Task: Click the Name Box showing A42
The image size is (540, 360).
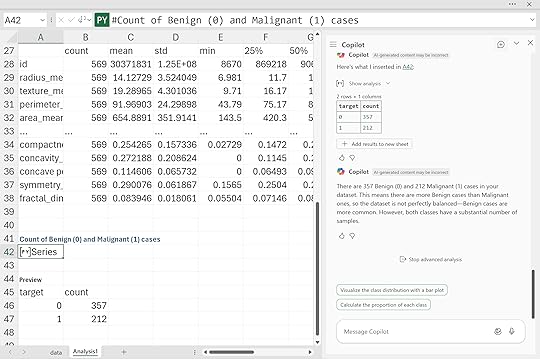Action: pyautogui.click(x=21, y=20)
